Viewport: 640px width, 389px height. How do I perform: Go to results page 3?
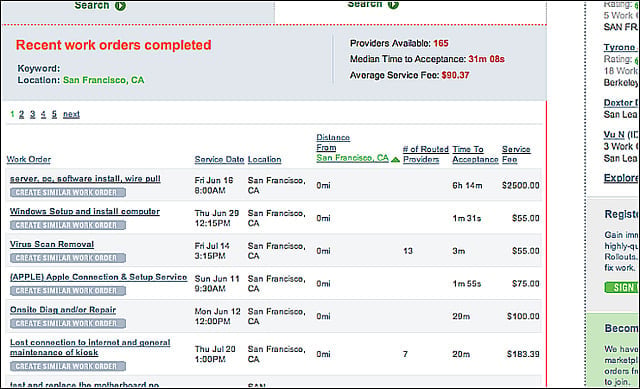32,114
